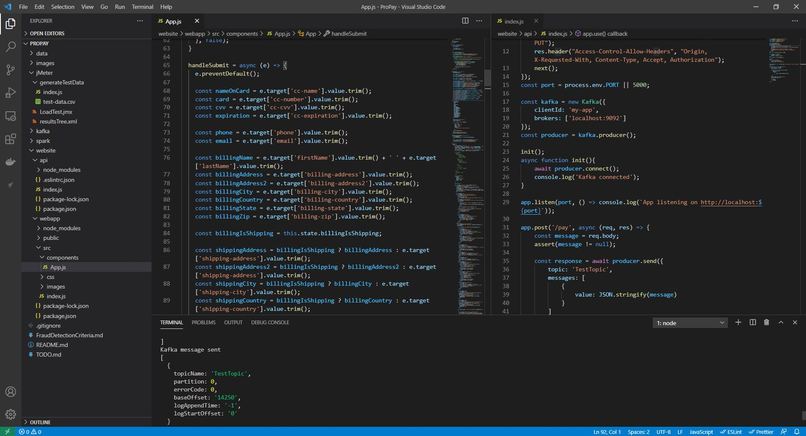Open the Run and Debug view

pyautogui.click(x=10, y=93)
